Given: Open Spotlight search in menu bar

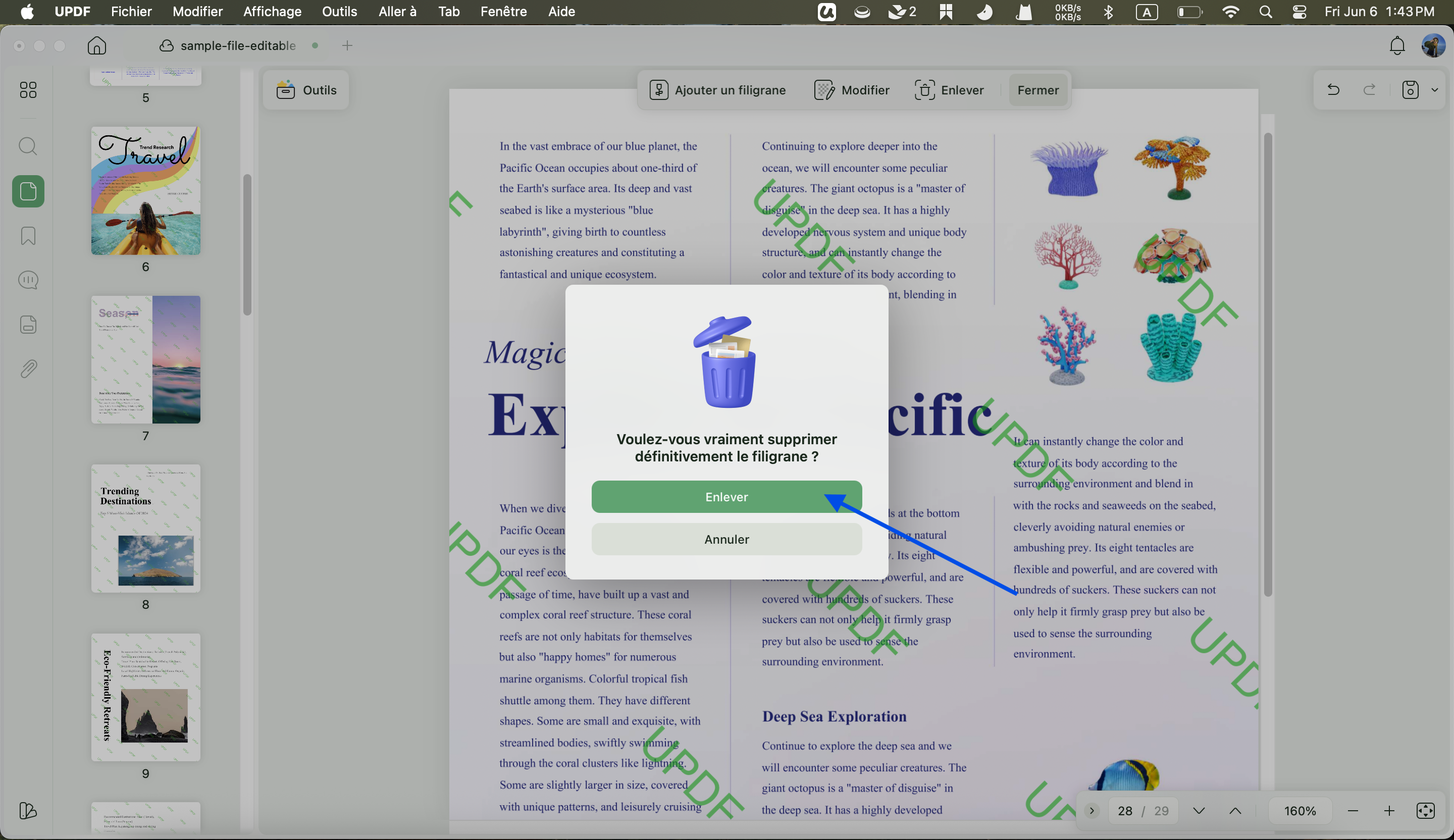Looking at the screenshot, I should pos(1265,12).
